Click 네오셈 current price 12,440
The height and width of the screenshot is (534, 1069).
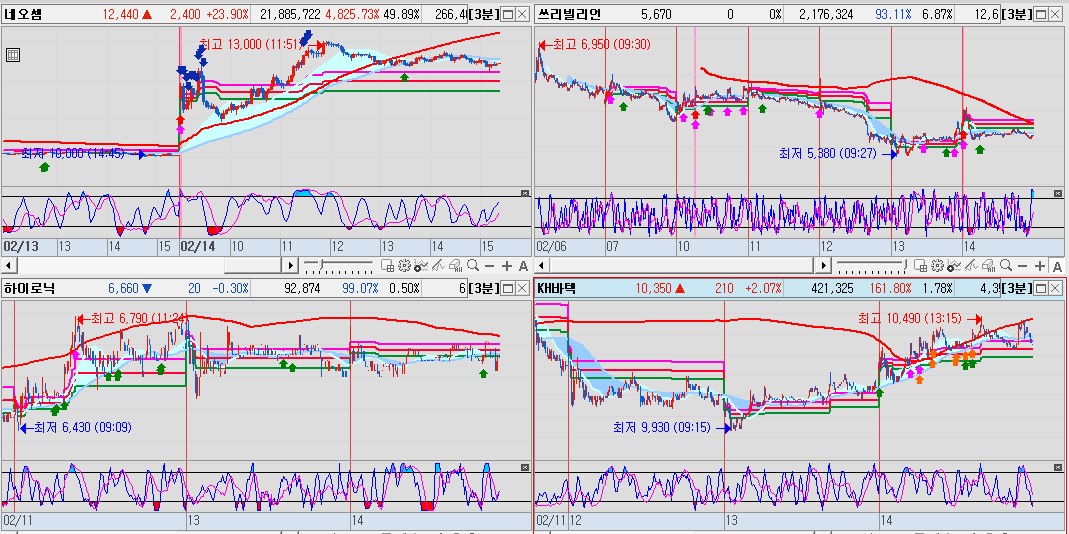pos(121,14)
